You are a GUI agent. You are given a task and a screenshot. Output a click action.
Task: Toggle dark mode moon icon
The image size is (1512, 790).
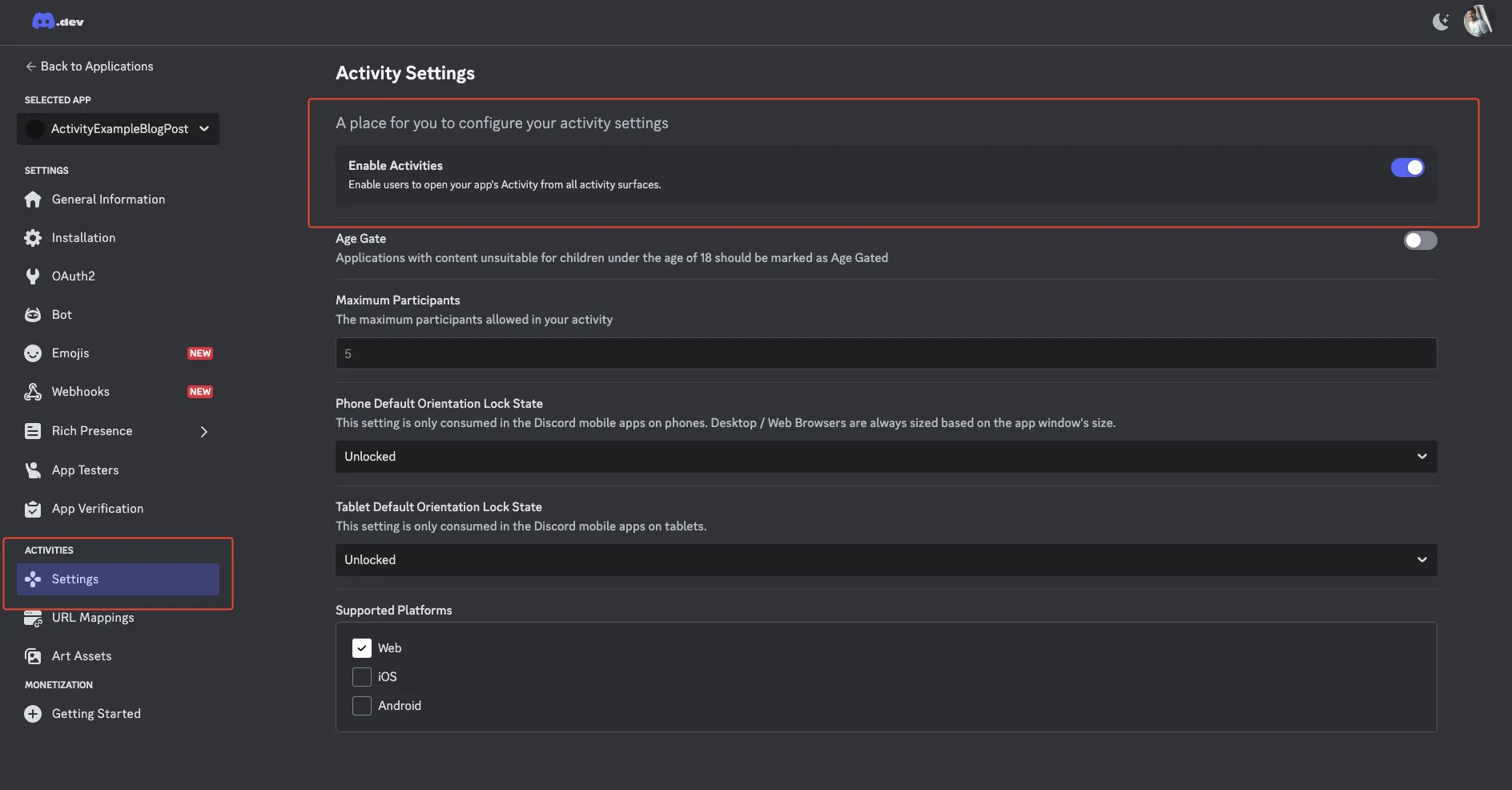coord(1441,22)
